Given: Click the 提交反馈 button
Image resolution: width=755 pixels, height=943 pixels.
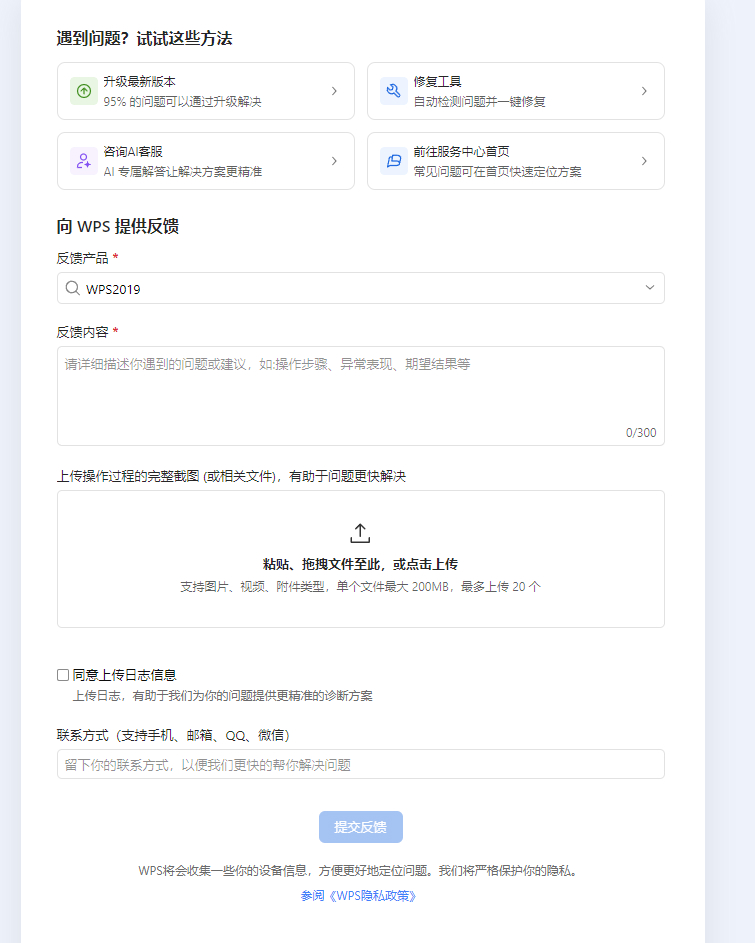Looking at the screenshot, I should [360, 827].
